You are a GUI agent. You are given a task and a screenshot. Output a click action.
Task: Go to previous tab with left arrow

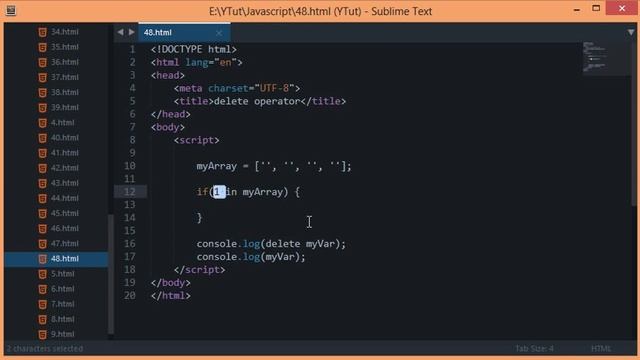click(x=120, y=32)
